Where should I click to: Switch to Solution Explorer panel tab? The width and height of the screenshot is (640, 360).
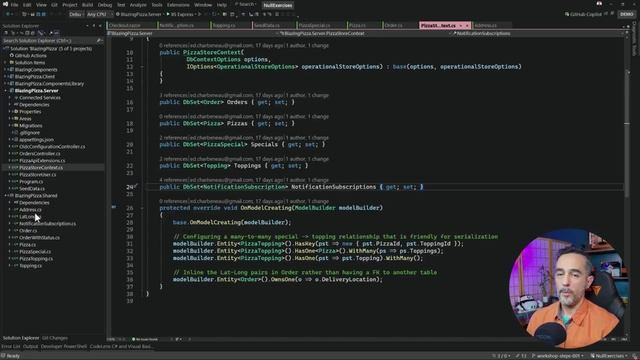(21, 338)
